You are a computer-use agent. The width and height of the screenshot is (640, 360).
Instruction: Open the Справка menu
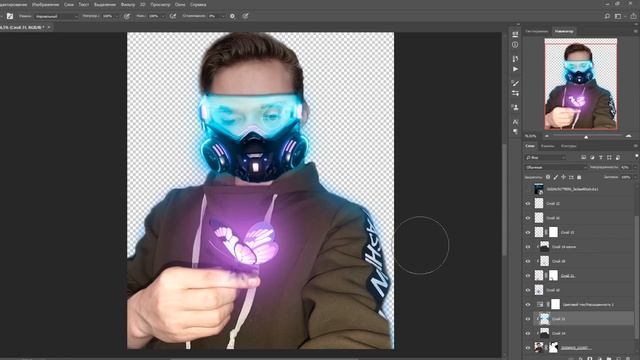[198, 4]
